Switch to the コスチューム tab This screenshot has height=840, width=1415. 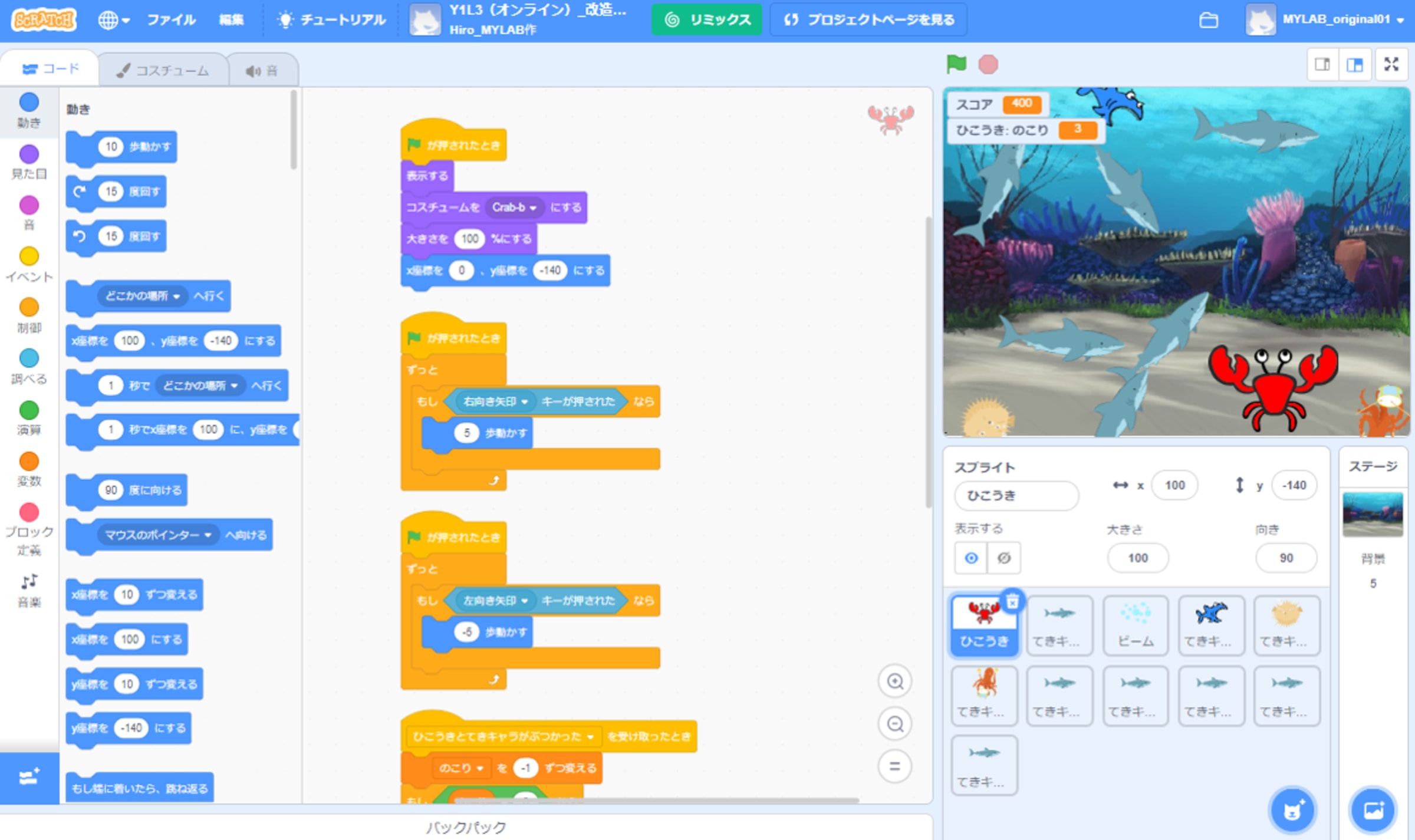163,71
